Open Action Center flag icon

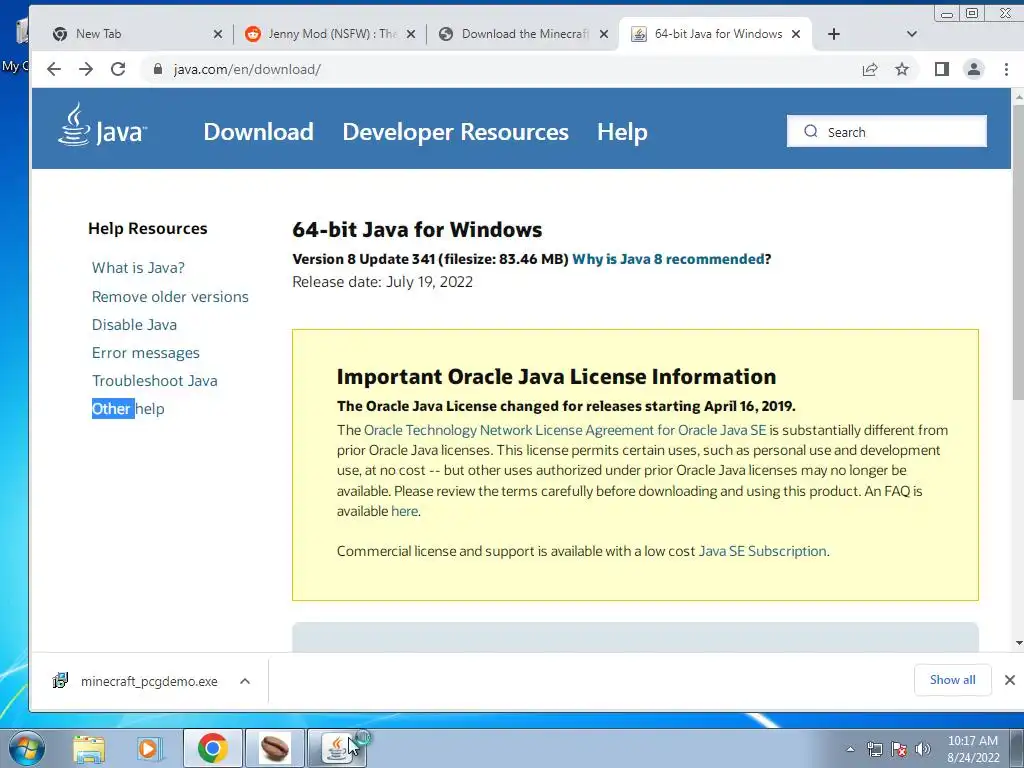coord(899,749)
